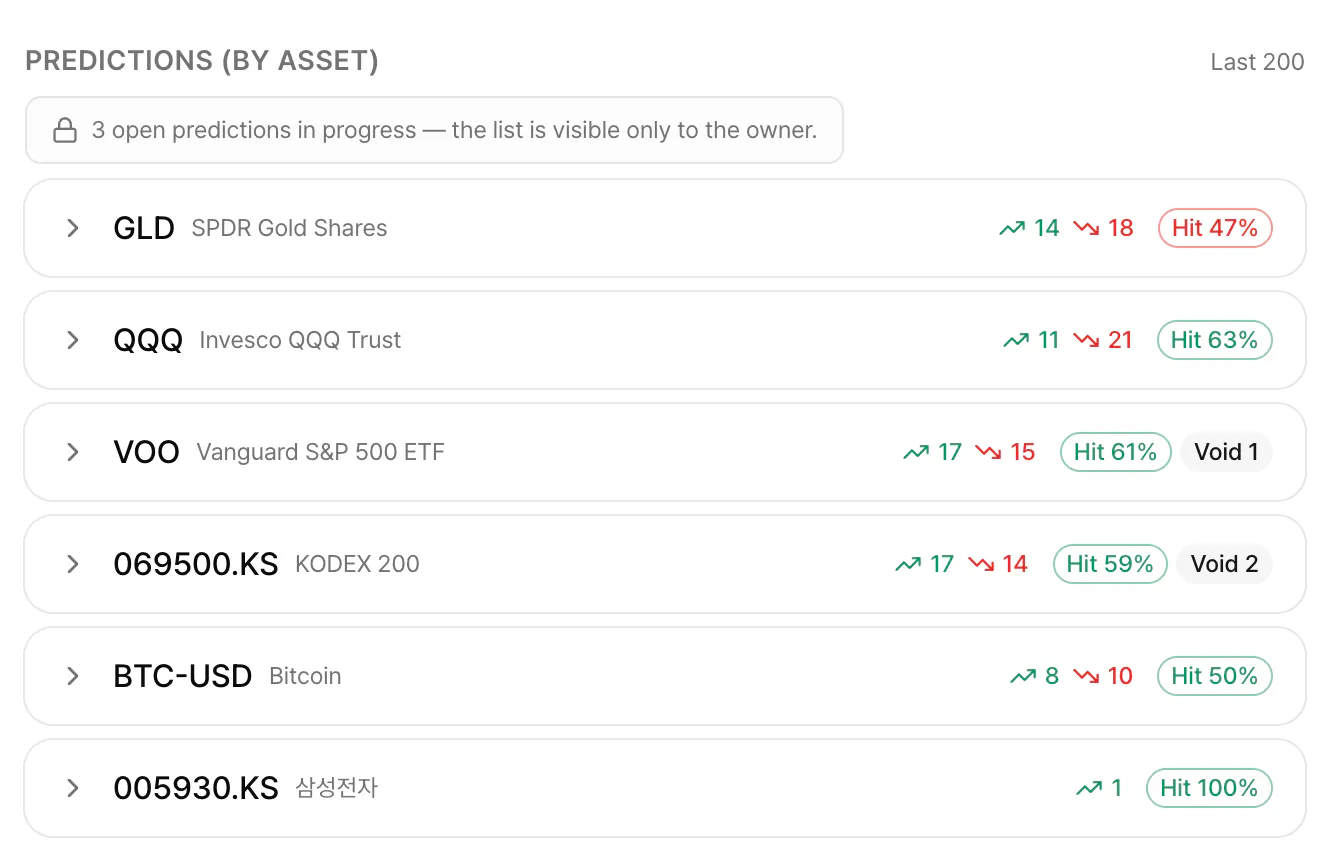Expand the GLD row chevron
The height and width of the screenshot is (862, 1332).
(72, 228)
